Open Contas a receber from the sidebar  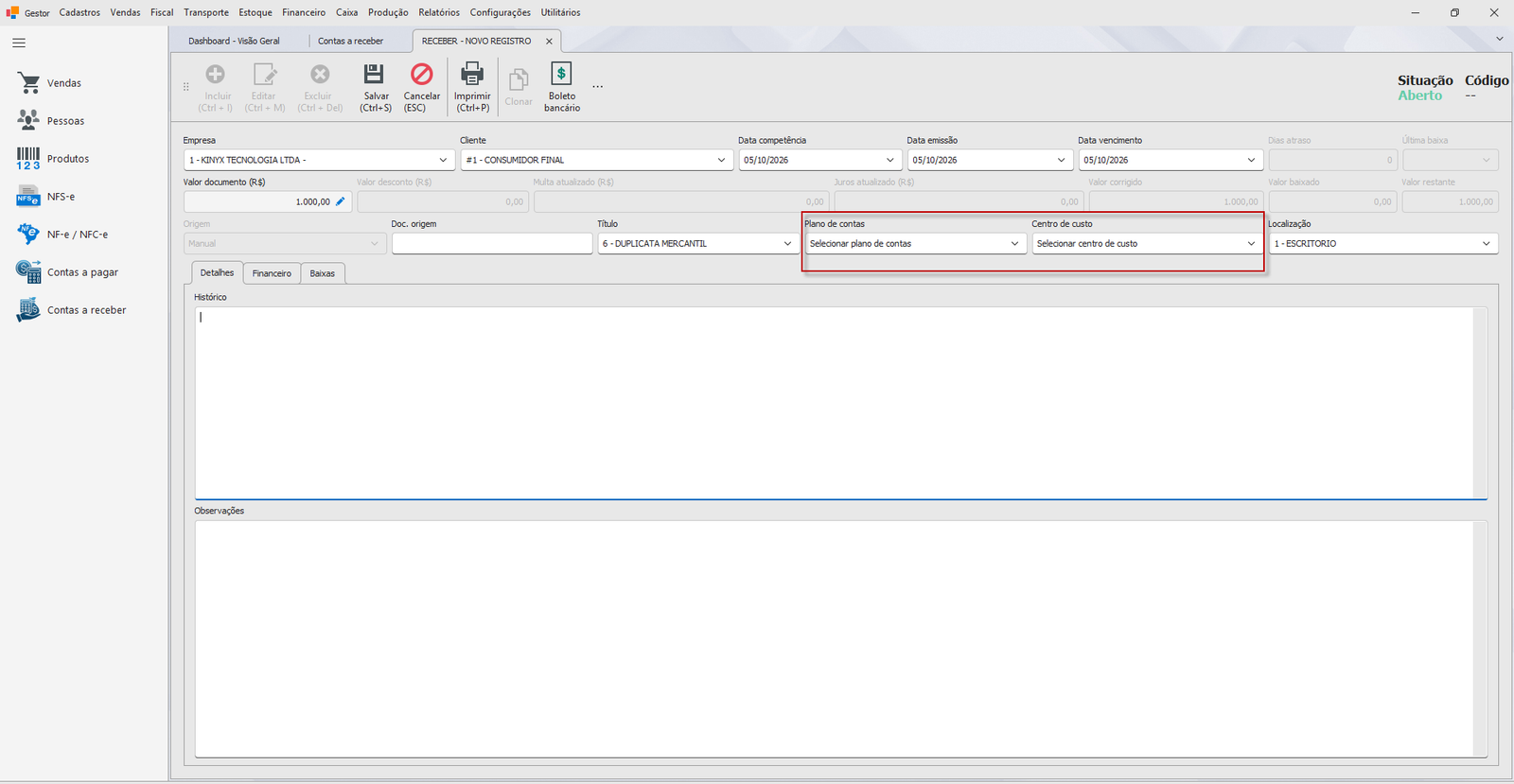pos(71,310)
